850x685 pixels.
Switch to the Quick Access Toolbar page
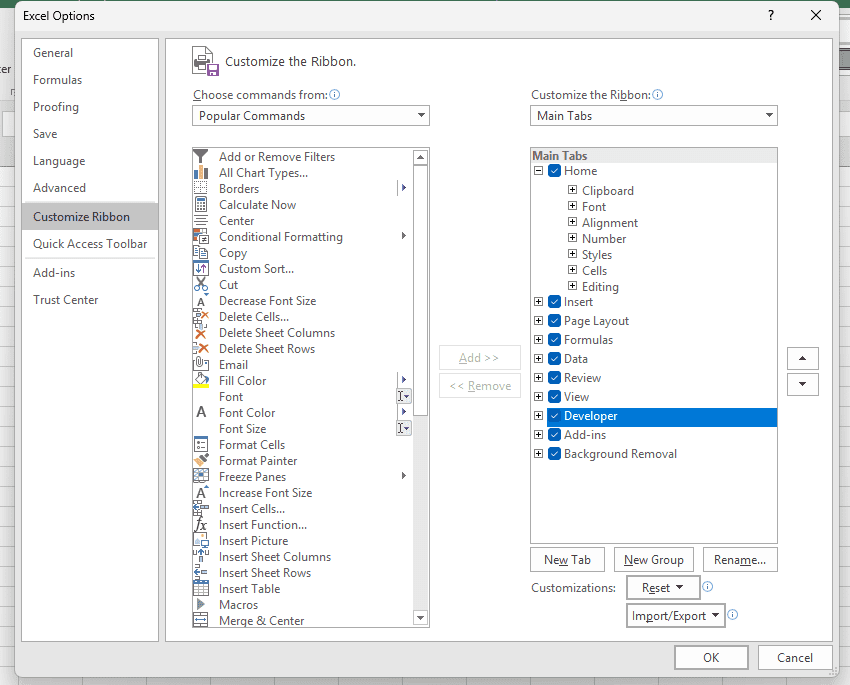90,243
